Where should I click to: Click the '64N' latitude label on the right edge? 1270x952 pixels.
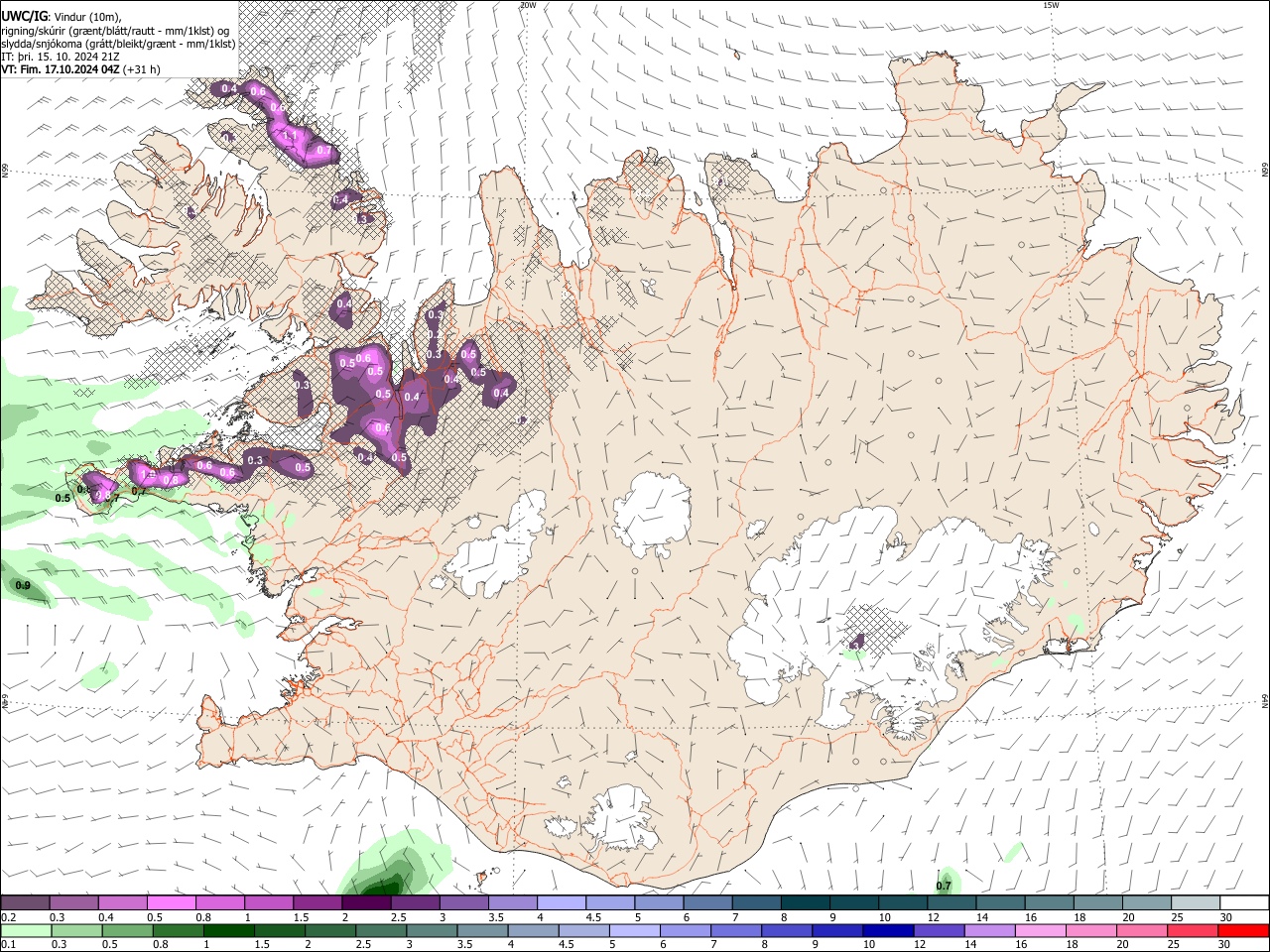pos(1265,701)
